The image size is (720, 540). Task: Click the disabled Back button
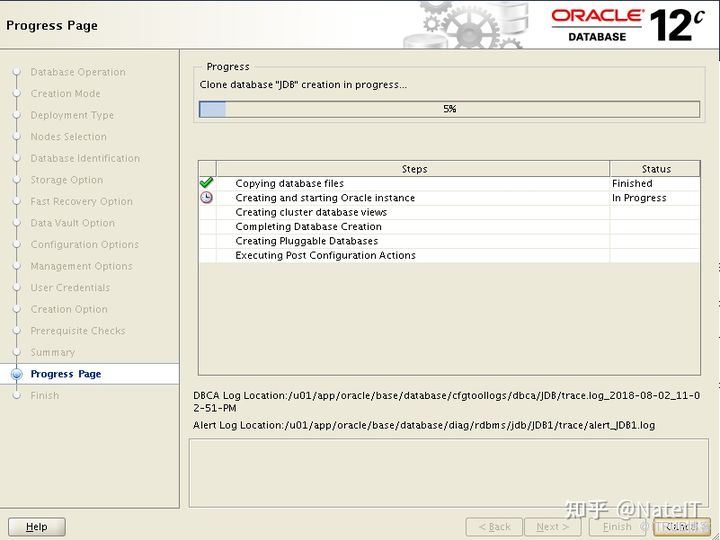(494, 527)
